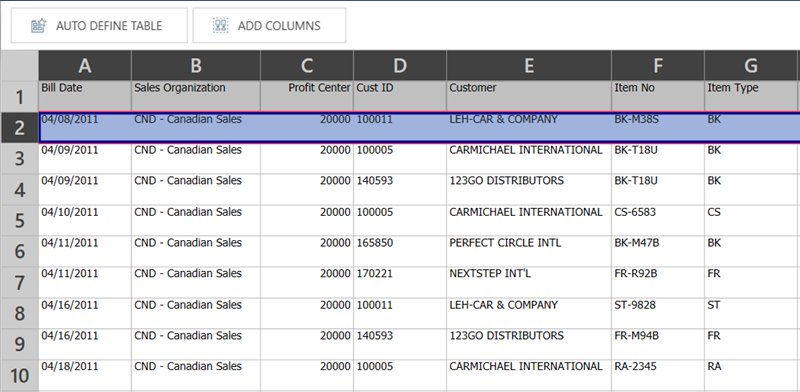
Task: Click the Add Columns icon
Action: (220, 26)
